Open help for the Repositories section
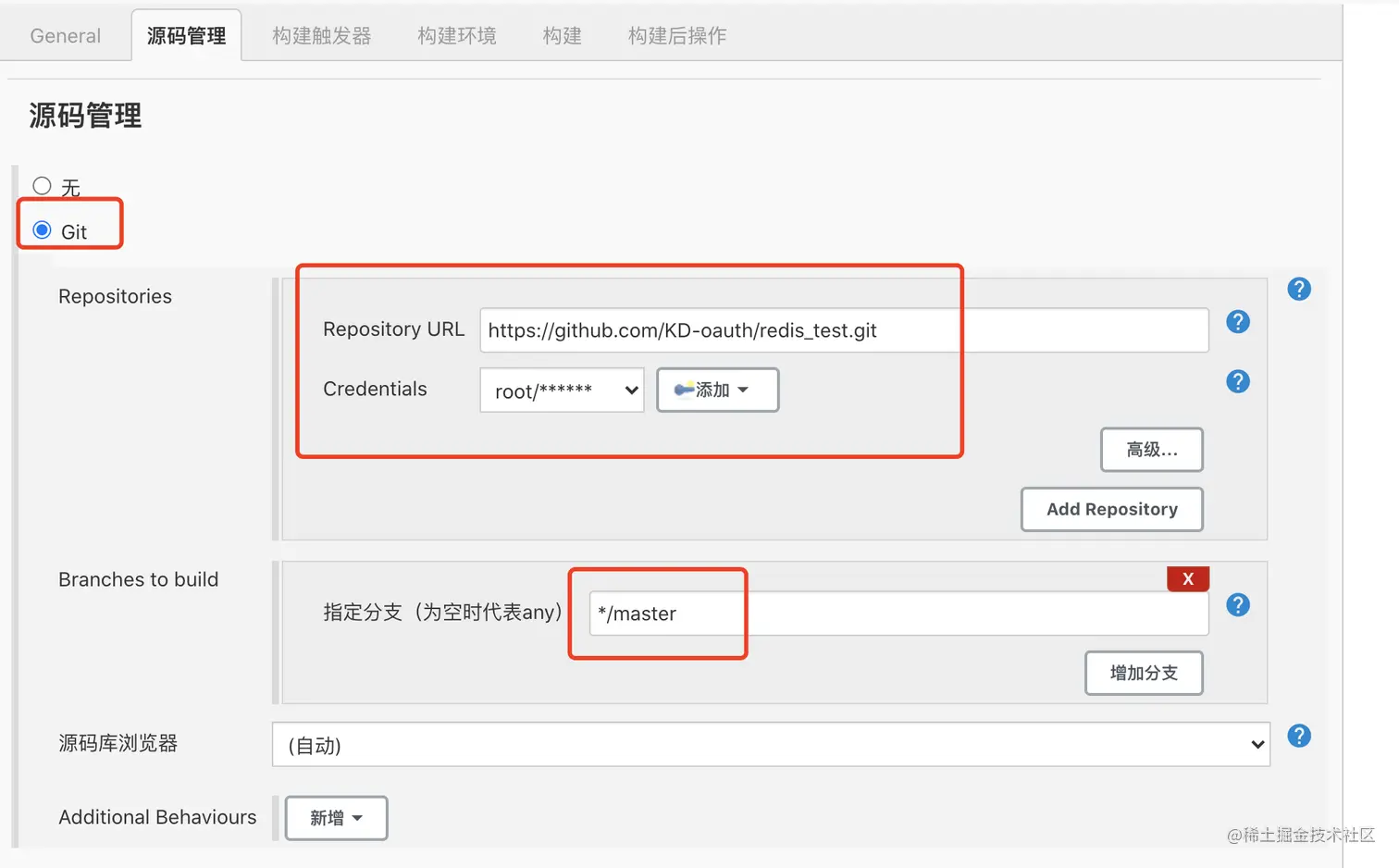 pos(1299,289)
